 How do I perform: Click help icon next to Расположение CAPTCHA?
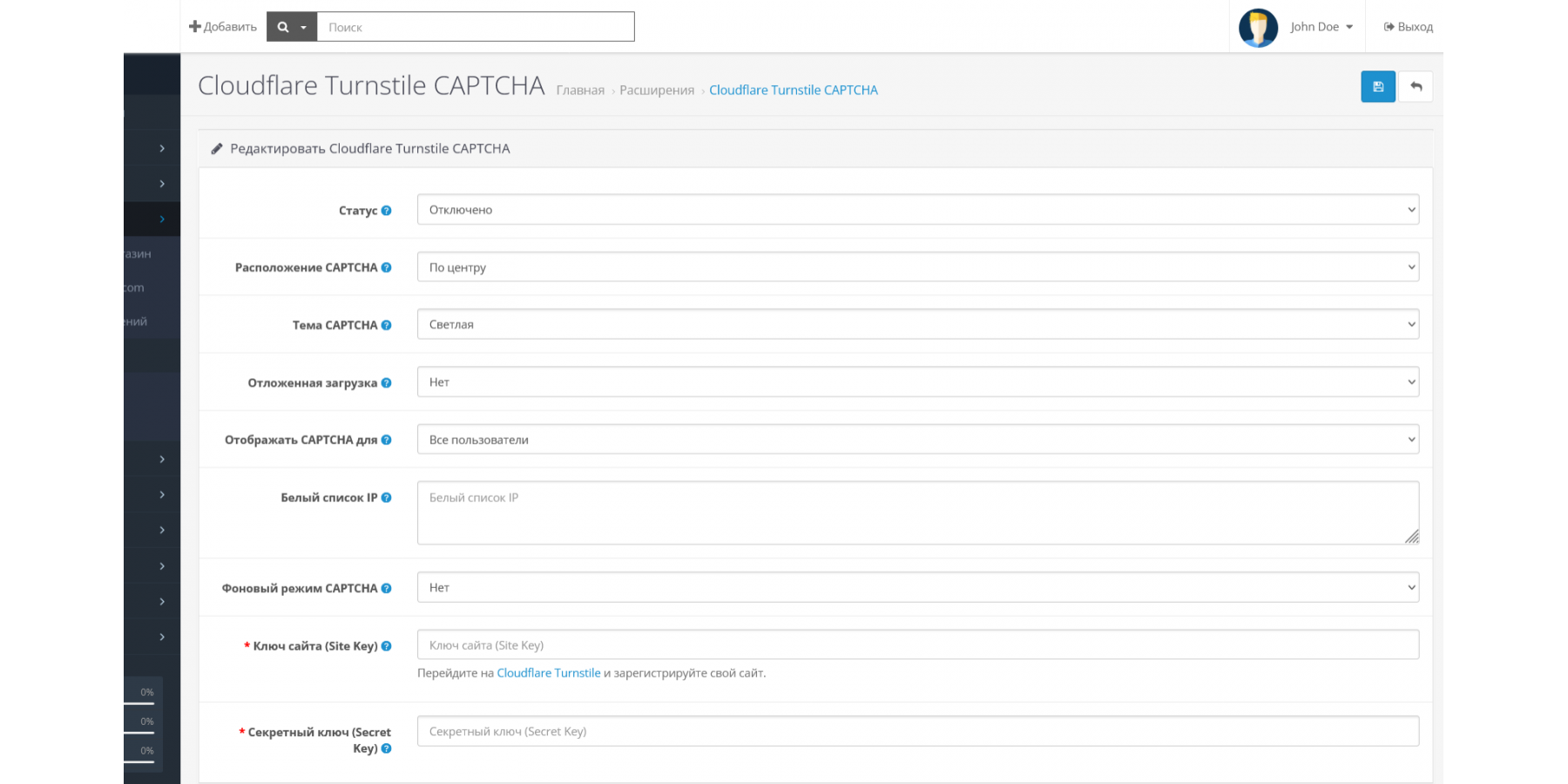386,267
